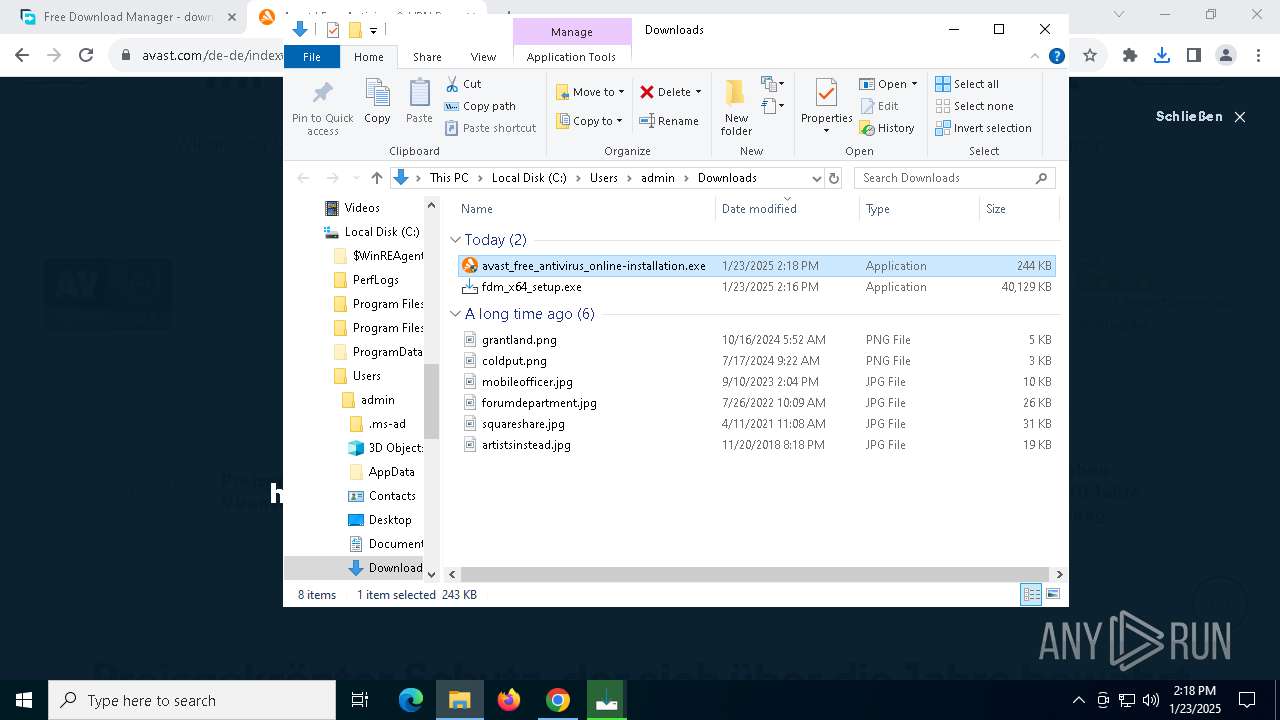Switch to the Home ribbon tab
The height and width of the screenshot is (720, 1280).
pos(368,57)
